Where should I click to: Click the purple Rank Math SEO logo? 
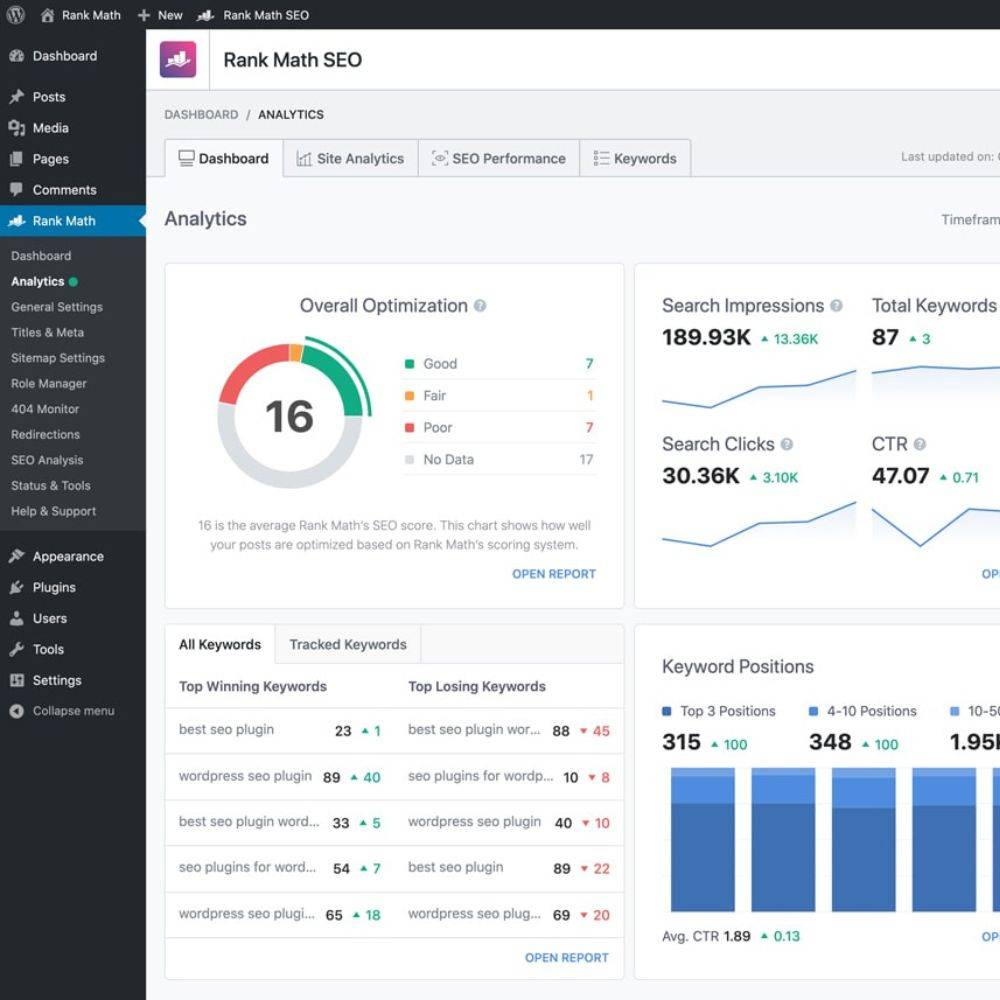point(178,59)
